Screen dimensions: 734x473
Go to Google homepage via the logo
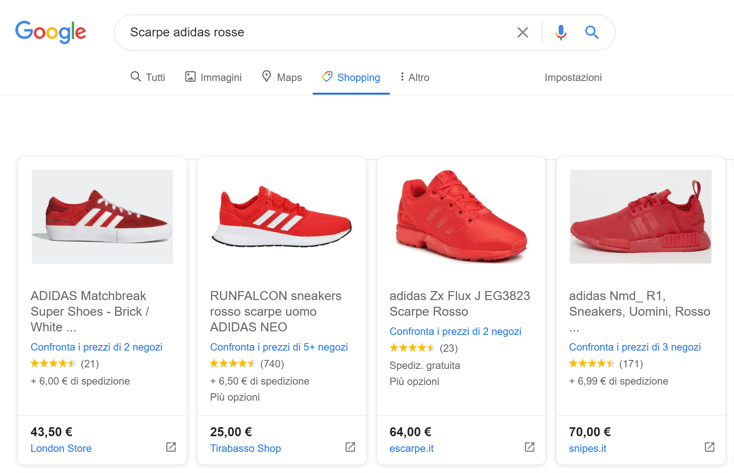pos(51,32)
